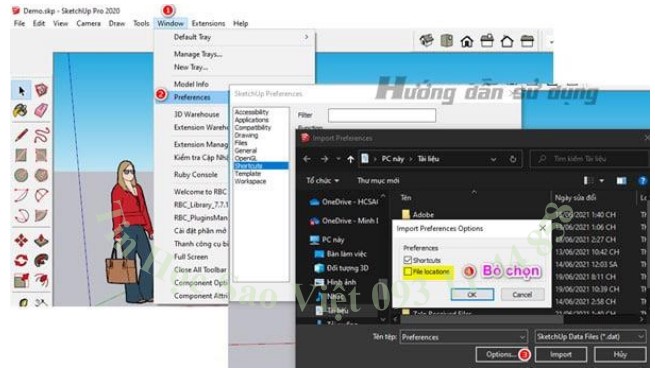This screenshot has height=375, width=655.
Task: Refresh the Tài liệu folder listing
Action: pos(513,159)
